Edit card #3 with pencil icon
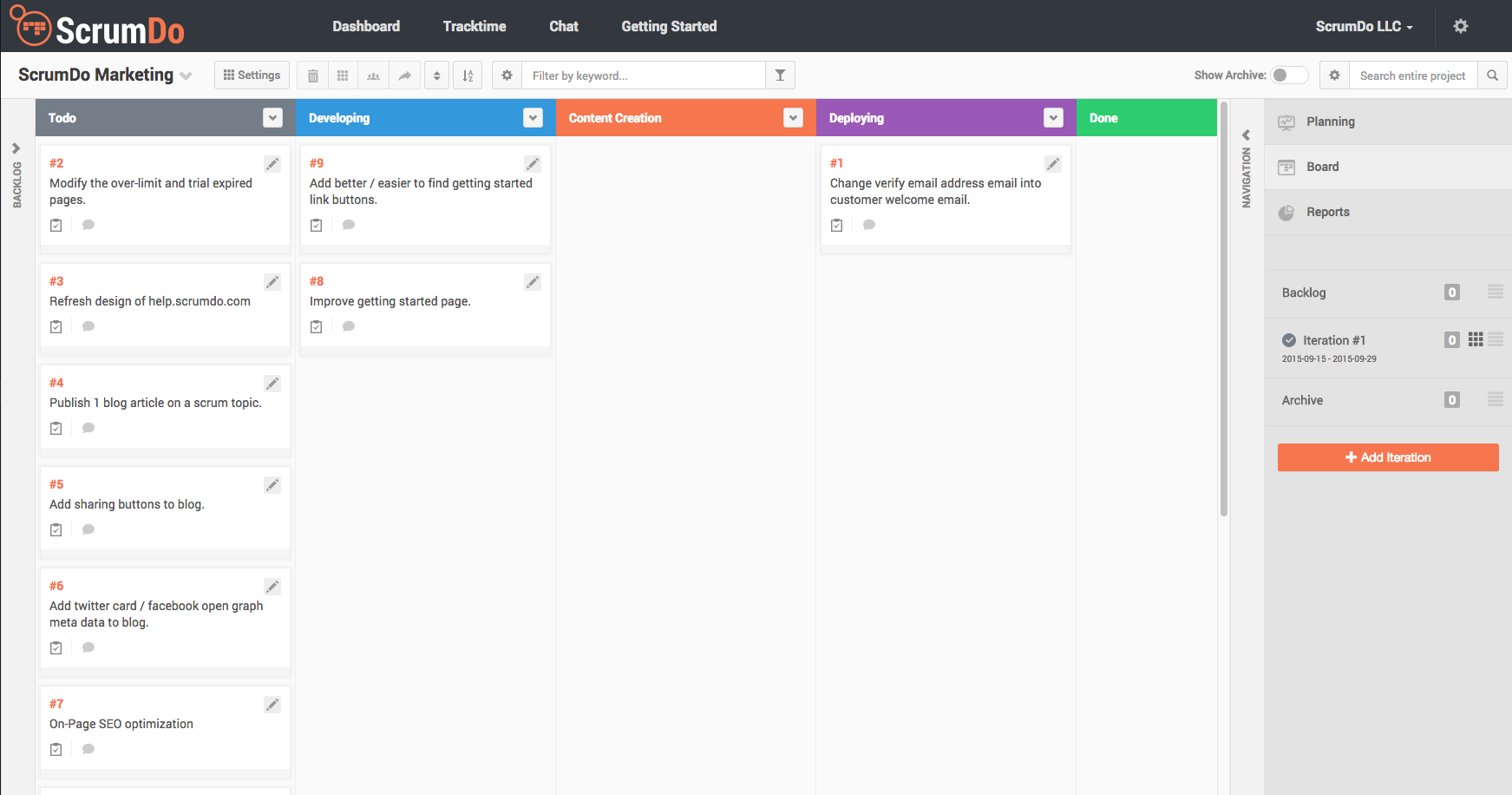 pyautogui.click(x=272, y=282)
